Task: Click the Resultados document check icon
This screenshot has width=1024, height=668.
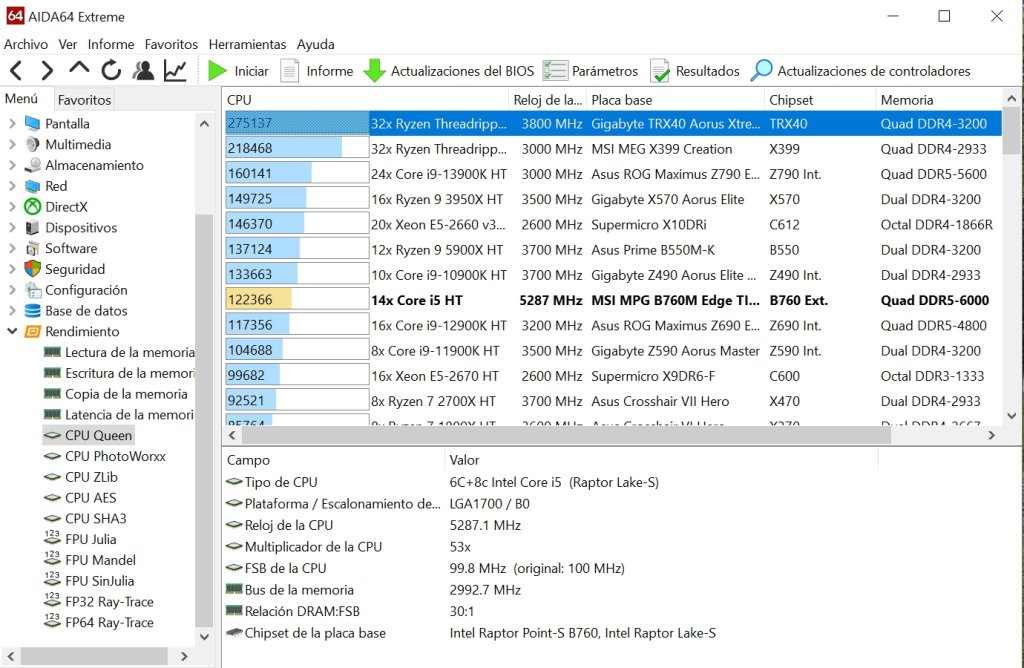Action: click(x=660, y=71)
